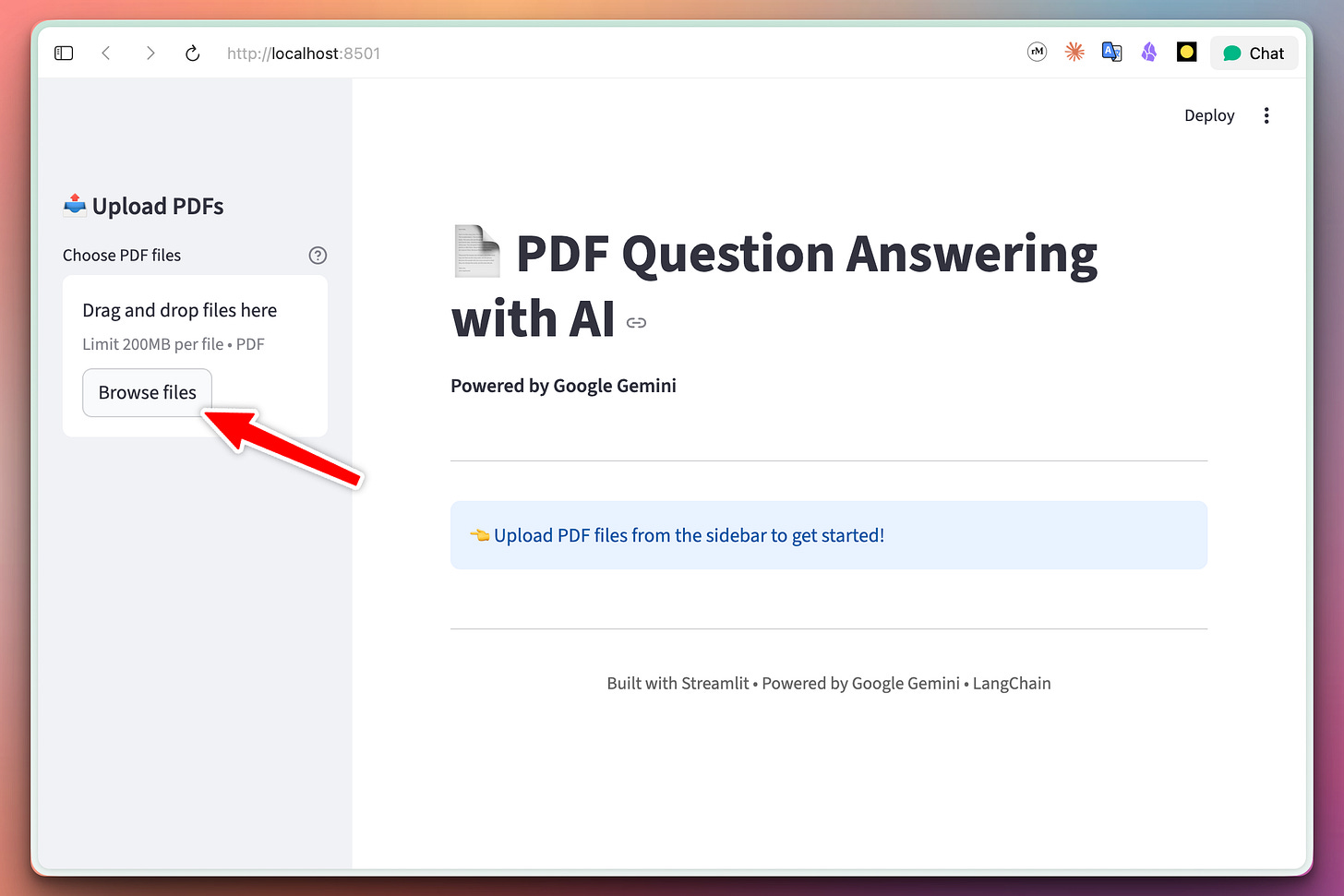Go back with the left arrow
1344x896 pixels.
click(x=106, y=54)
